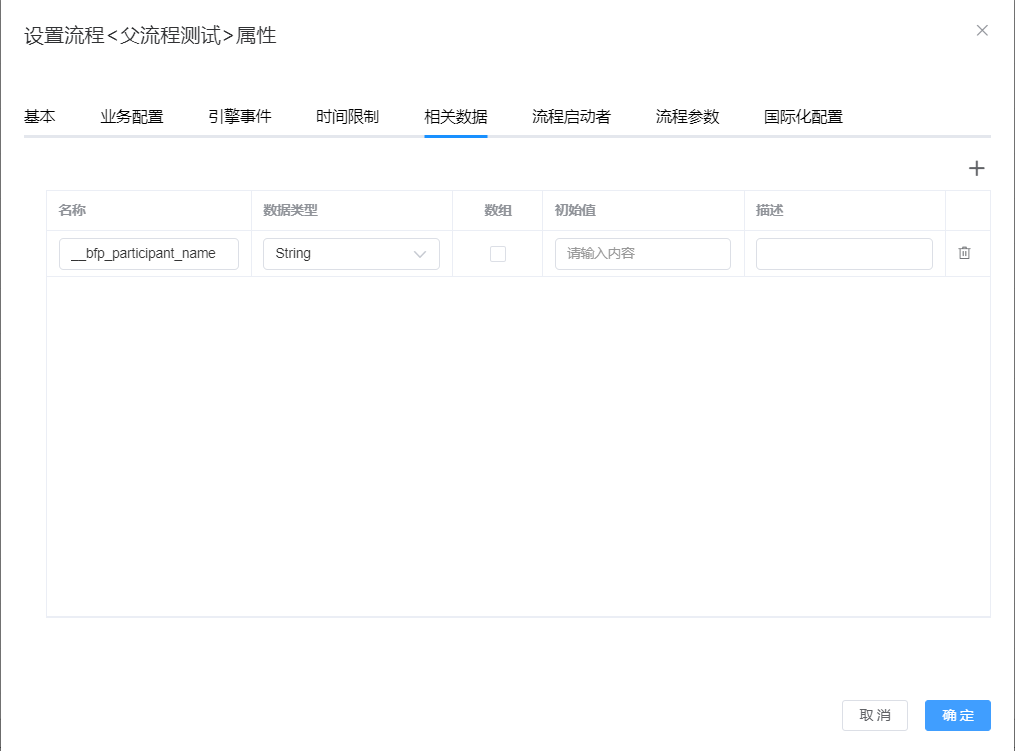Click the 确定 confirm button
This screenshot has height=751, width=1015.
[957, 715]
